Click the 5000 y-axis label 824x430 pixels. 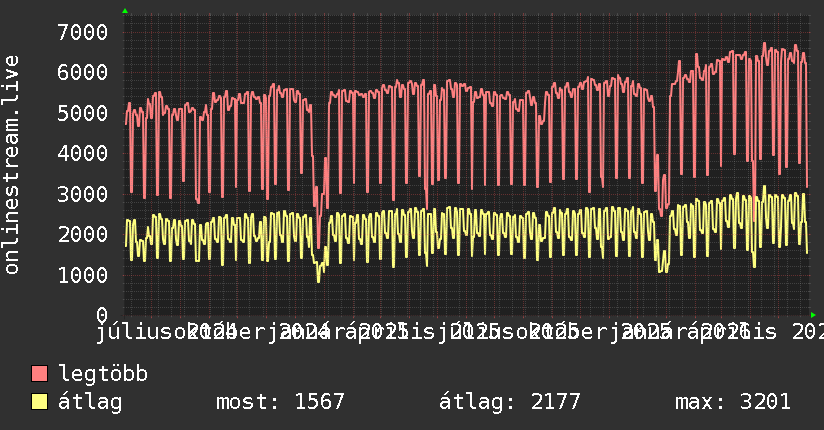point(83,114)
